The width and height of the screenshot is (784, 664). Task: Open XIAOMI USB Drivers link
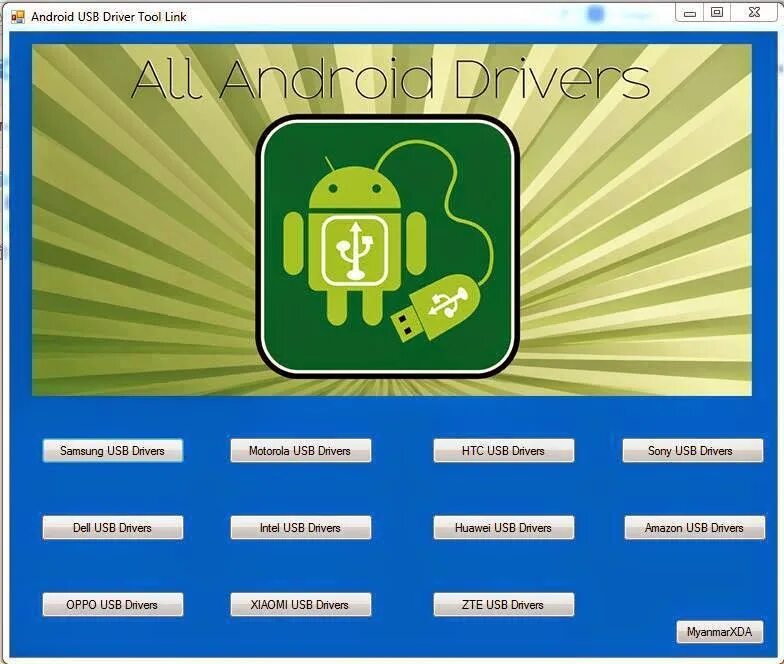pyautogui.click(x=300, y=604)
